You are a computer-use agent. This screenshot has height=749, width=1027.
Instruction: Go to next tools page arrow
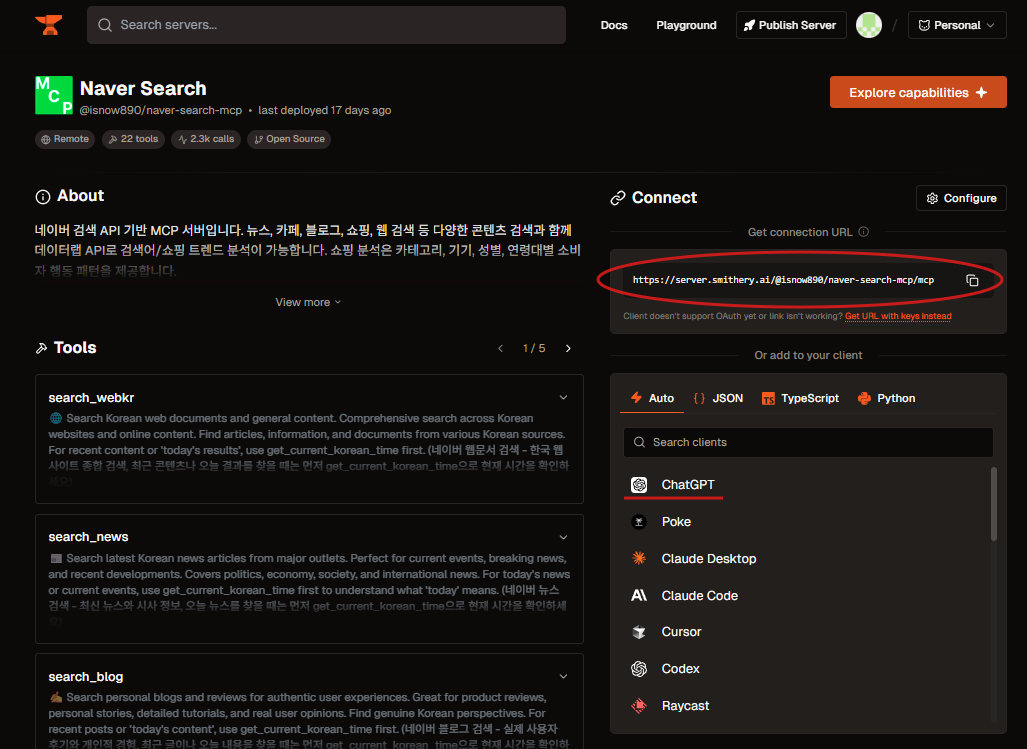point(568,348)
